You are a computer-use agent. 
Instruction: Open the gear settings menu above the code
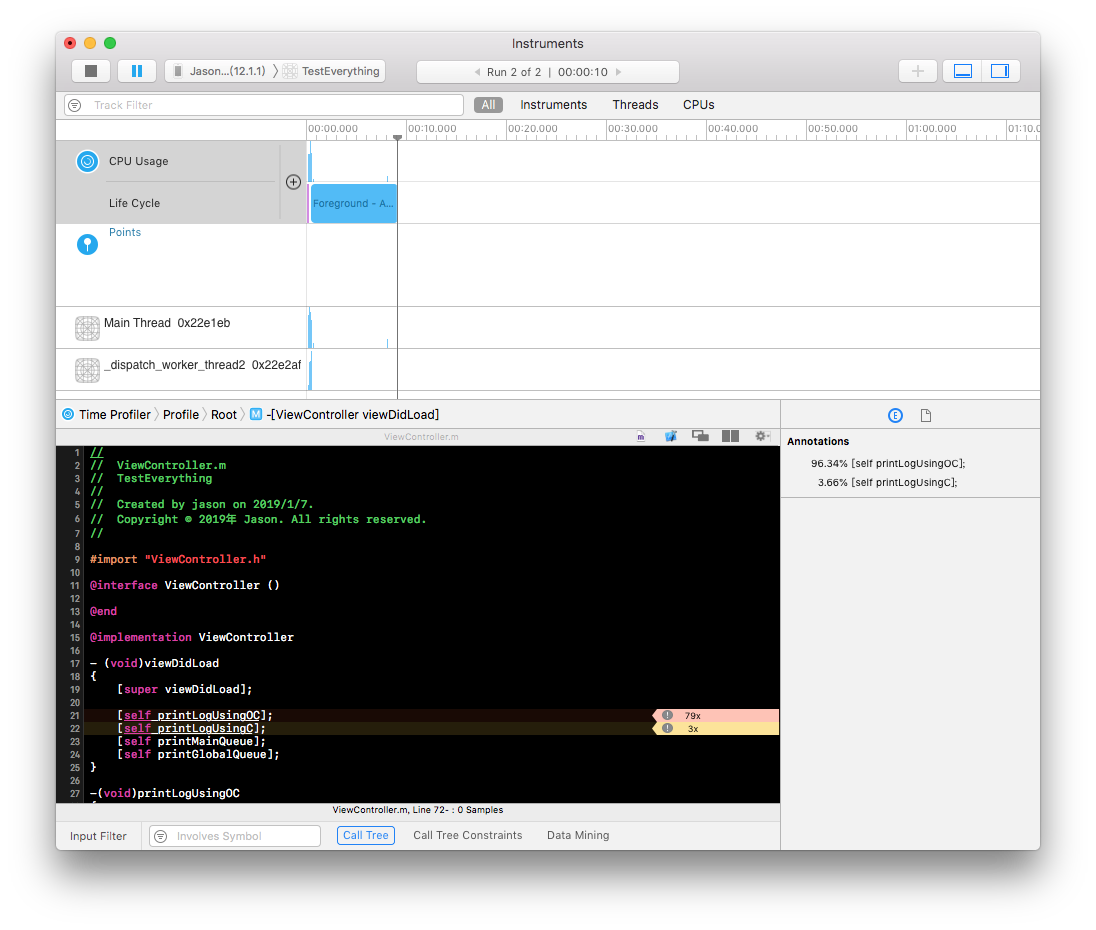click(x=761, y=436)
